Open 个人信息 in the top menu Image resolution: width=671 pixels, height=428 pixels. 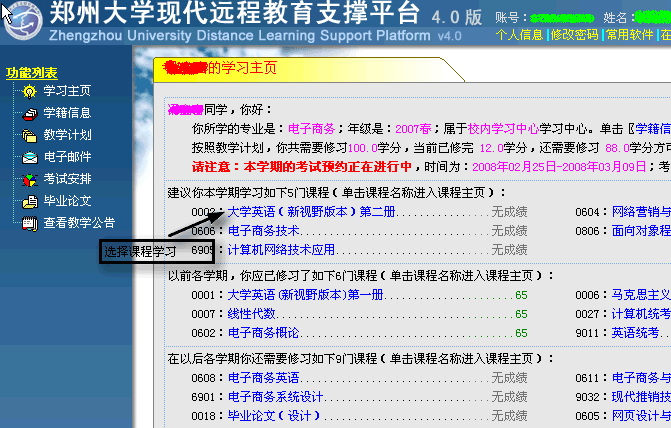pos(519,34)
